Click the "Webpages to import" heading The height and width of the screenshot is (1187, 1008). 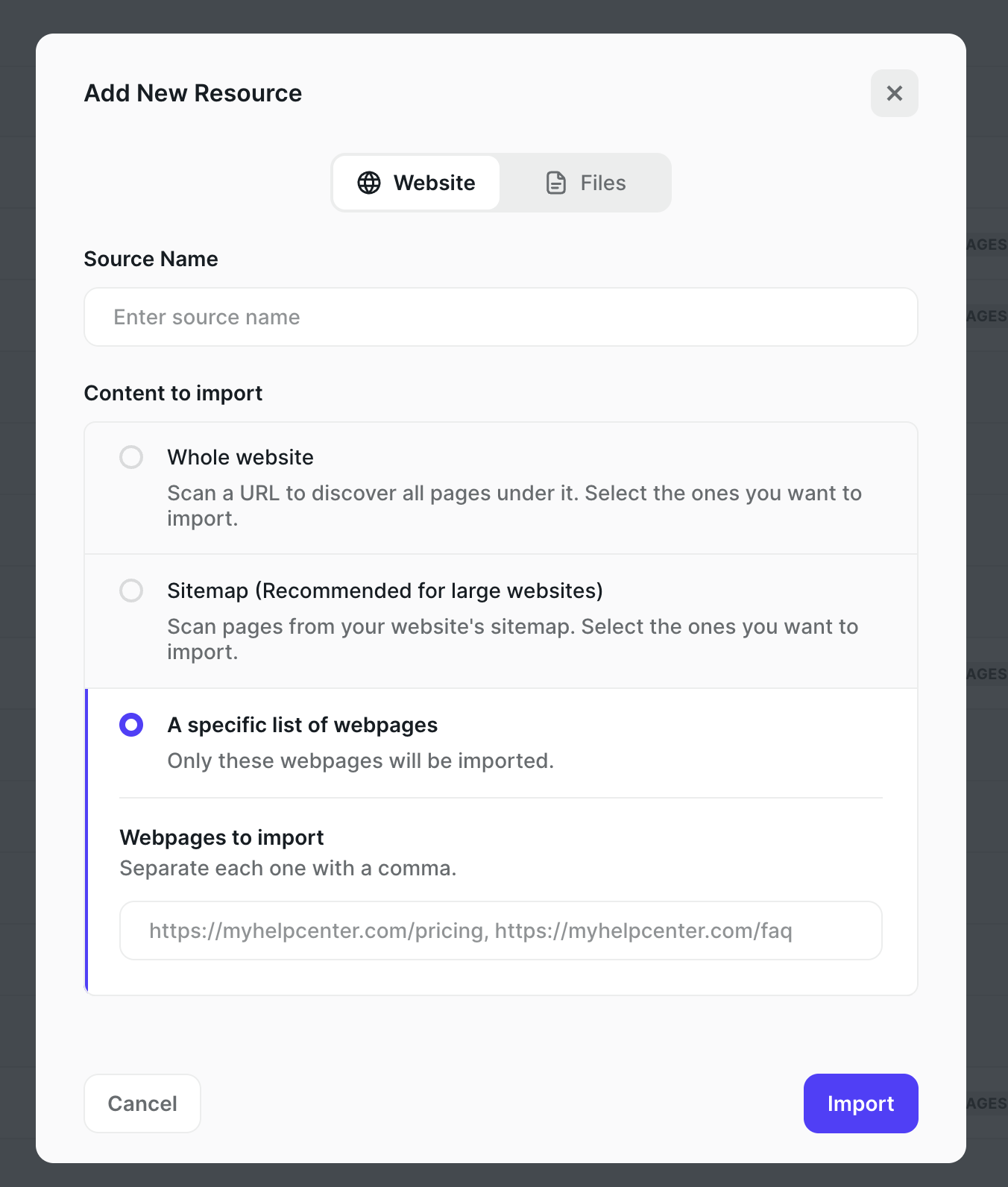pyautogui.click(x=221, y=837)
